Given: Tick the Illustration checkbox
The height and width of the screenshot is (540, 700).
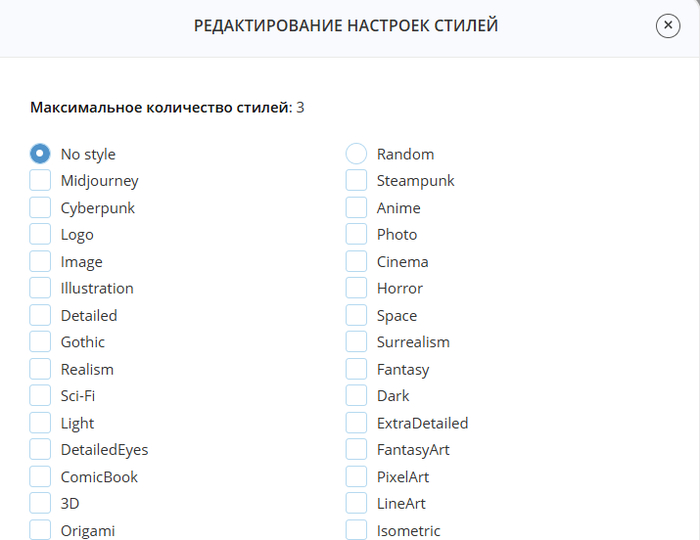Looking at the screenshot, I should pyautogui.click(x=40, y=288).
